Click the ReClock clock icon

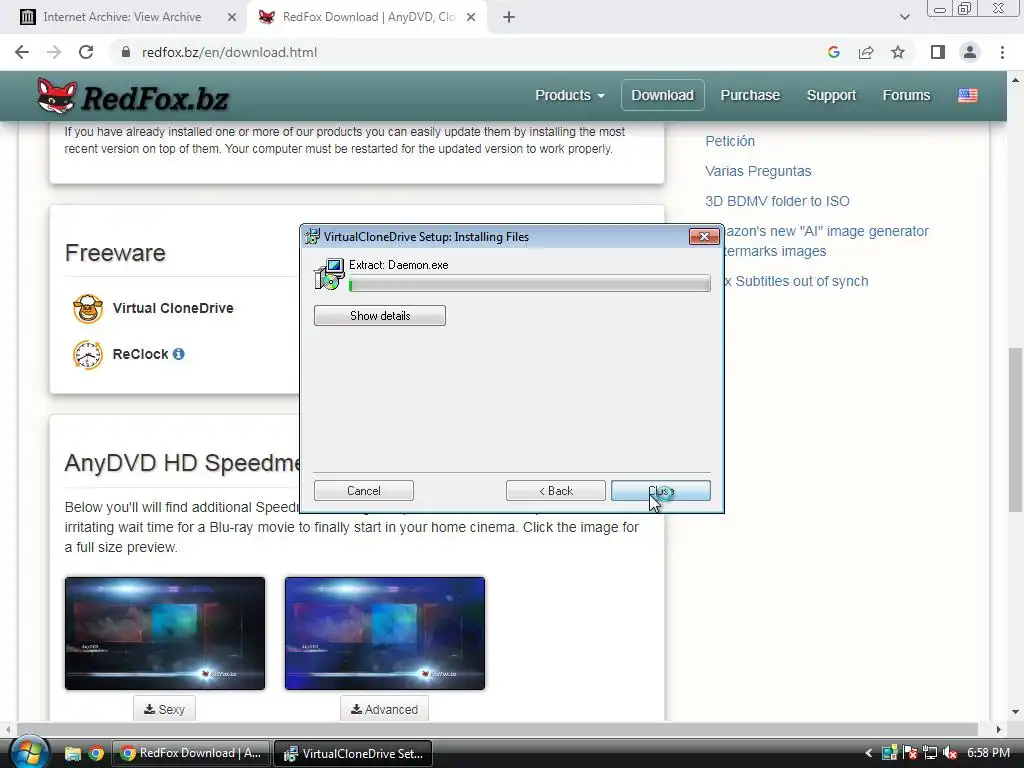click(88, 355)
